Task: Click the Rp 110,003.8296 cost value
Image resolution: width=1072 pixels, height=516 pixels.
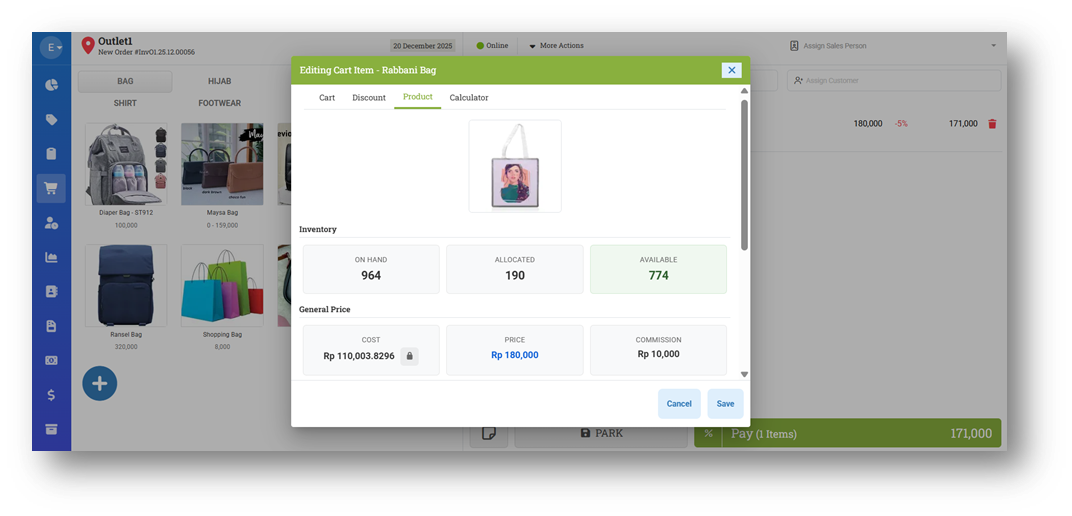Action: [x=359, y=356]
